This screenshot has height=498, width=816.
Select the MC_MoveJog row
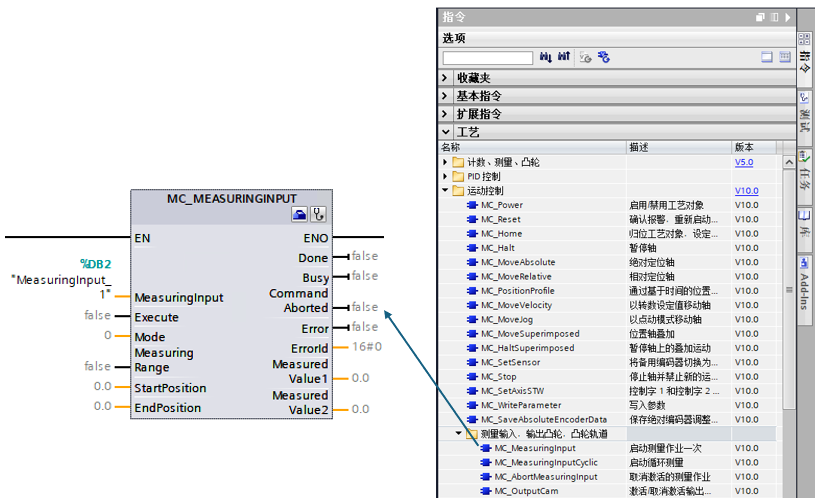tap(607, 320)
